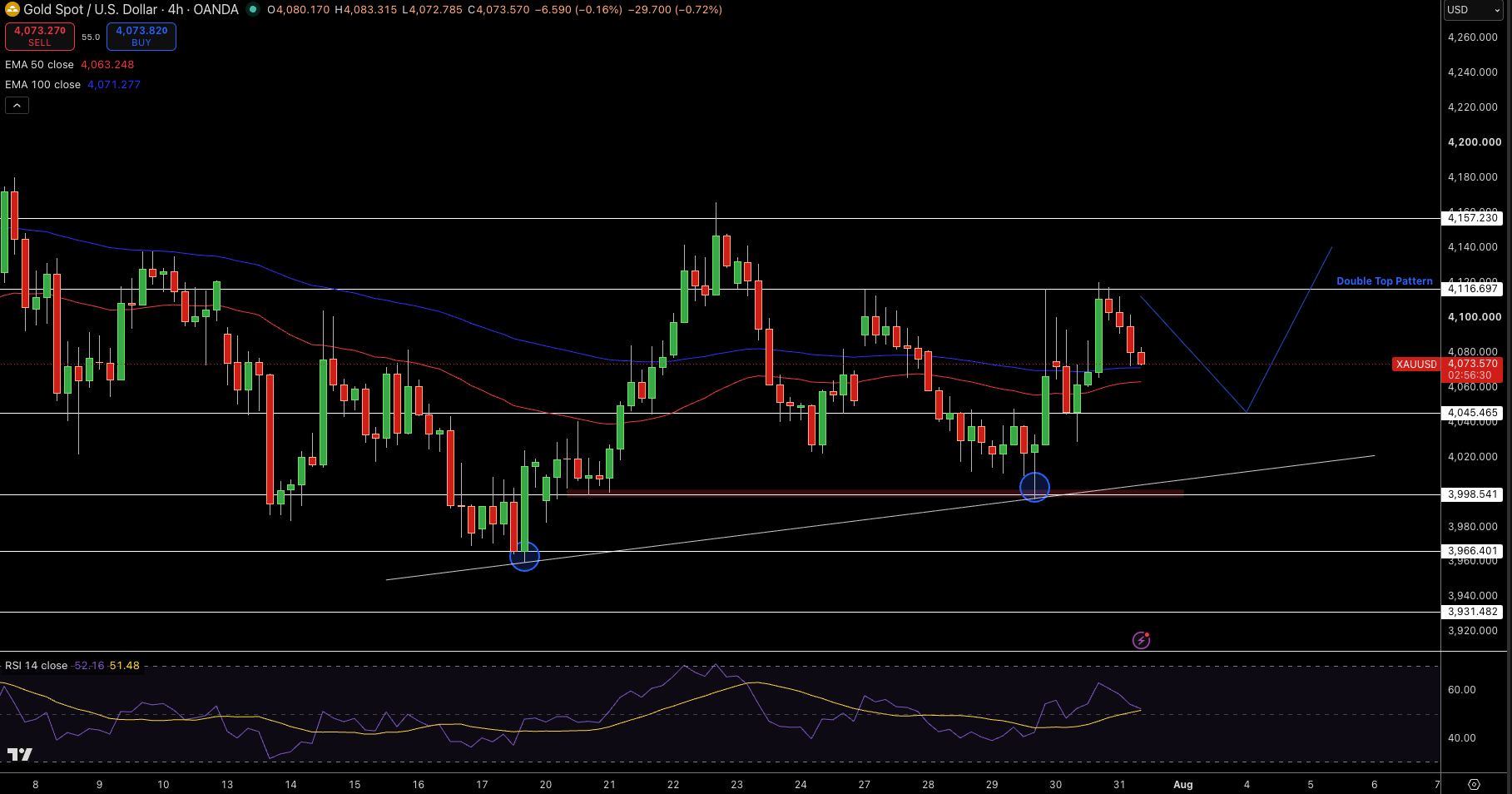This screenshot has width=1512, height=794.
Task: Select the 4,045.465 price level label
Action: point(1472,413)
